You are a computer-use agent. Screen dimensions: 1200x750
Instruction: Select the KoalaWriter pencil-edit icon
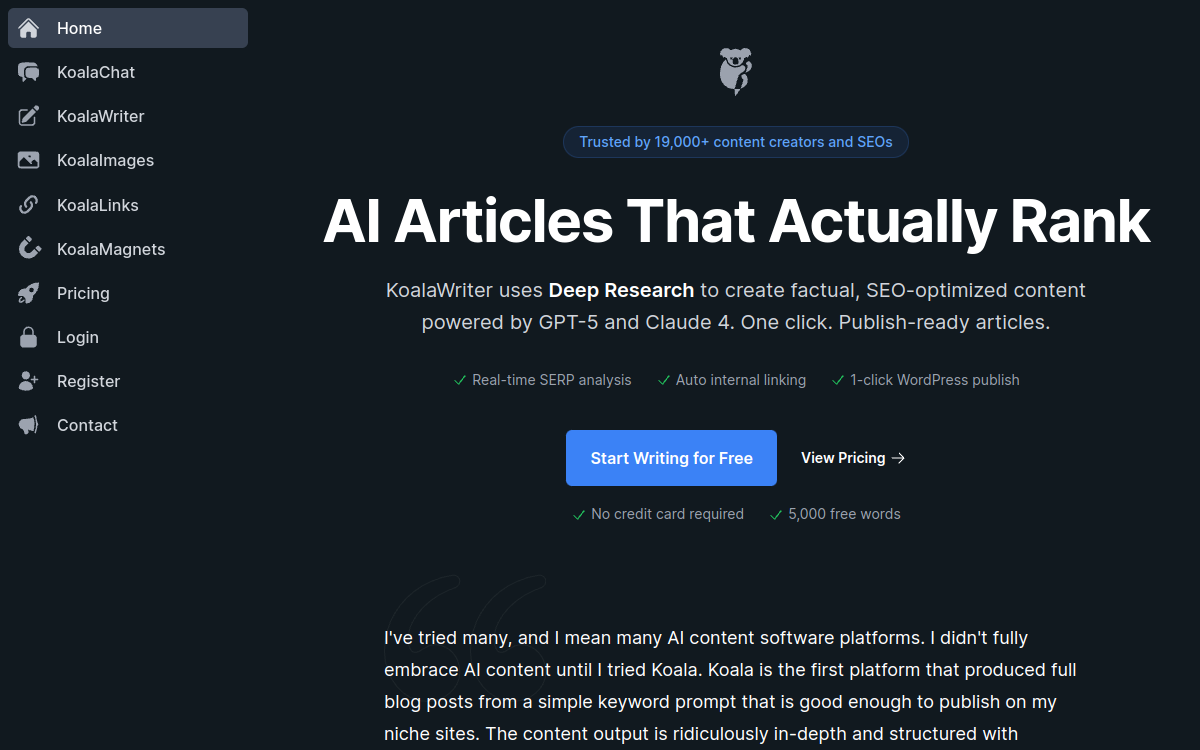[x=29, y=116]
